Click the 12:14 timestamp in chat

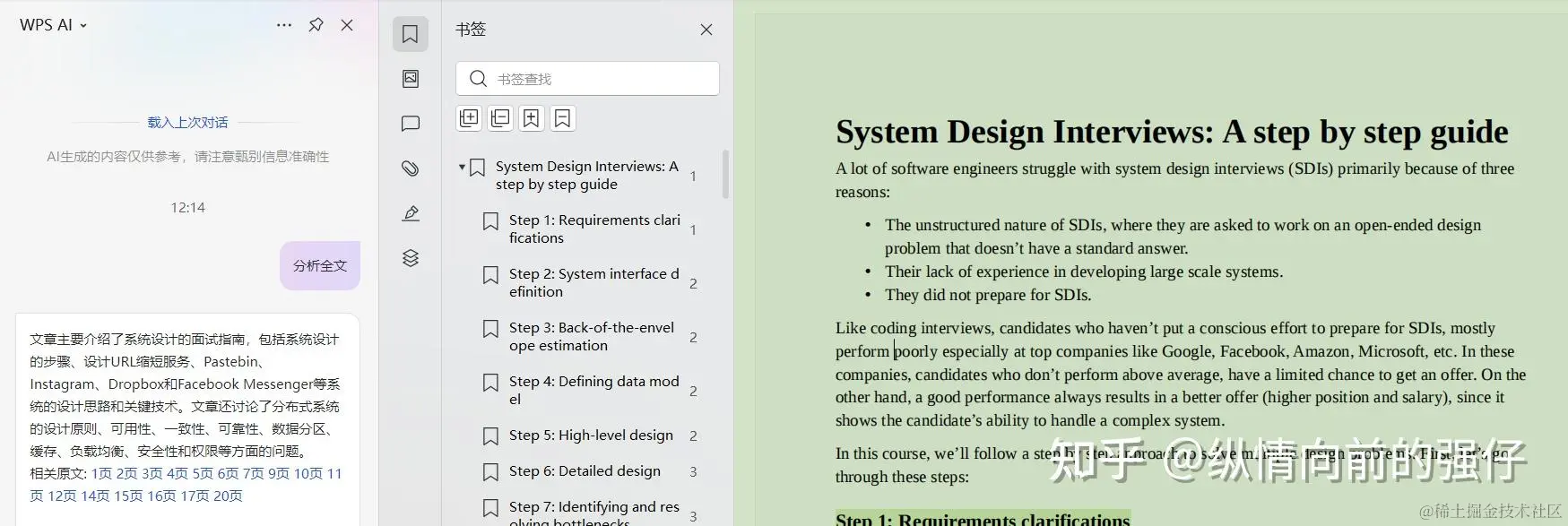click(x=187, y=207)
